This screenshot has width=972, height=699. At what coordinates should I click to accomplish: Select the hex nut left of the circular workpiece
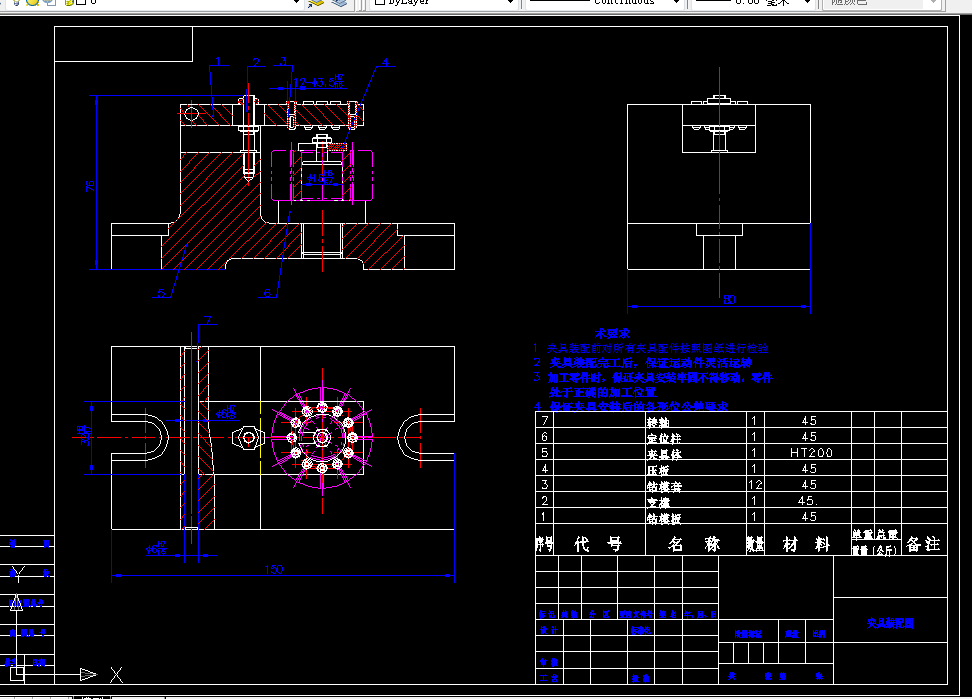pos(249,437)
